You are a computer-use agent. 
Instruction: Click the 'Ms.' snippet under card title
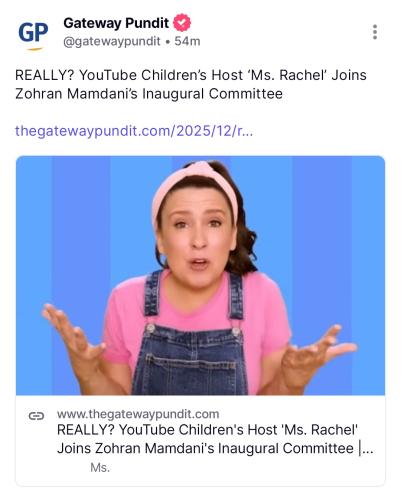100,468
